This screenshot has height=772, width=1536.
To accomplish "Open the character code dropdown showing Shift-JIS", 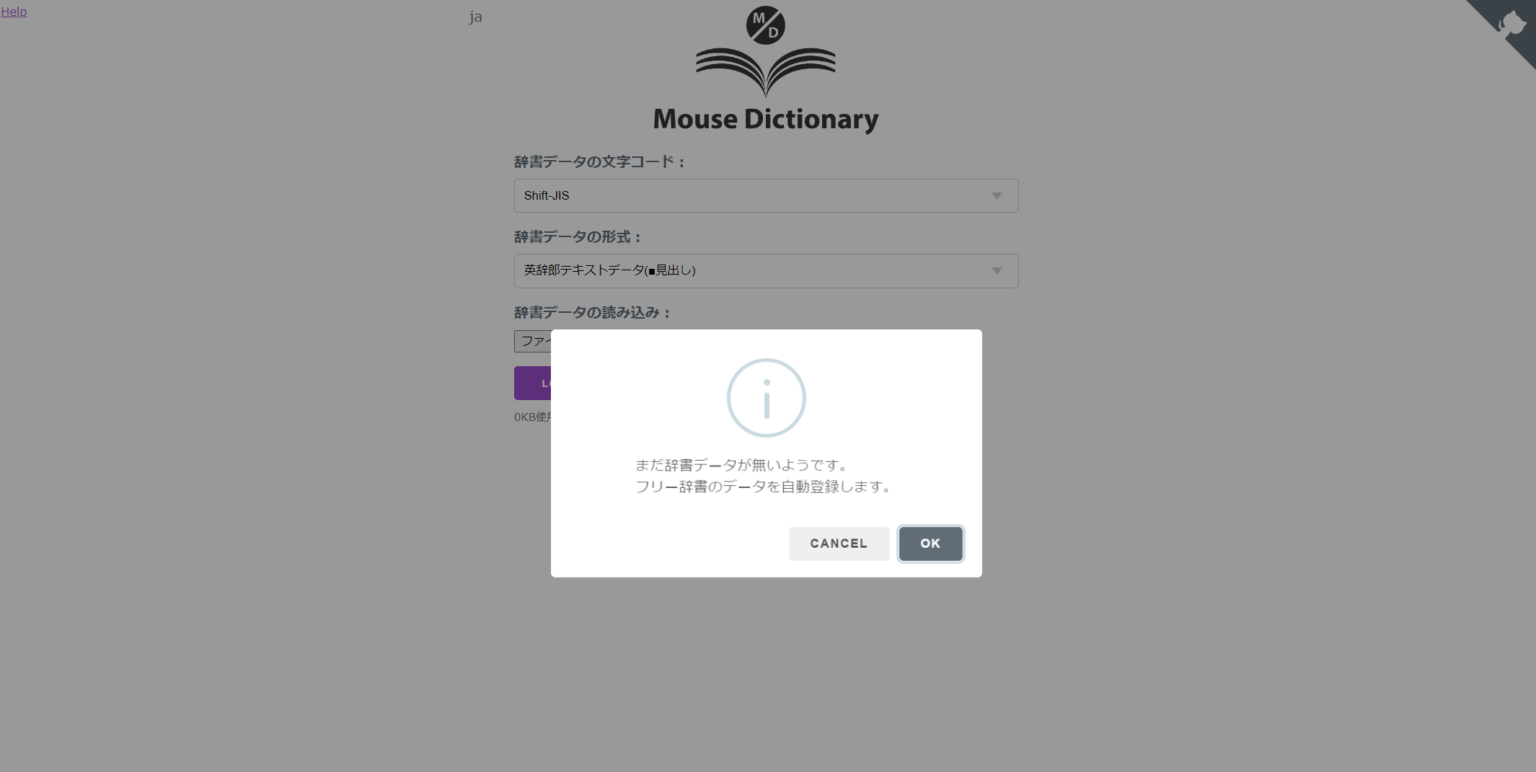I will [x=765, y=195].
